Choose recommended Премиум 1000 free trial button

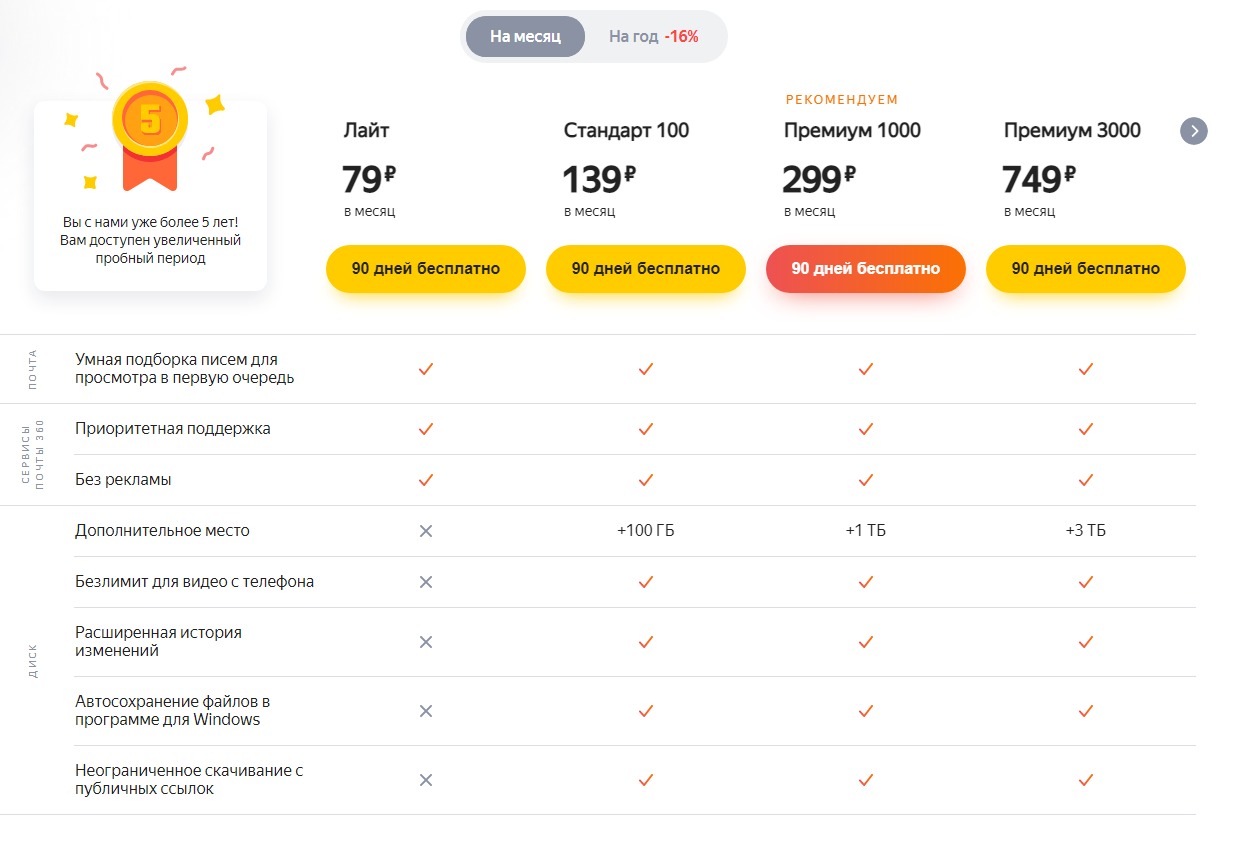pyautogui.click(x=866, y=269)
